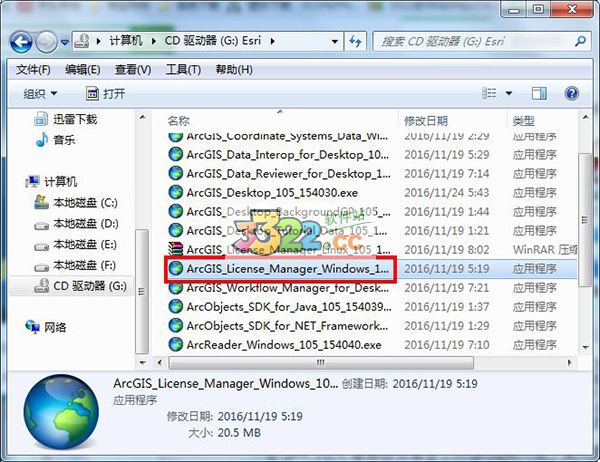Select 本地磁盘 (E:) drive
The image size is (600, 462).
pyautogui.click(x=75, y=244)
